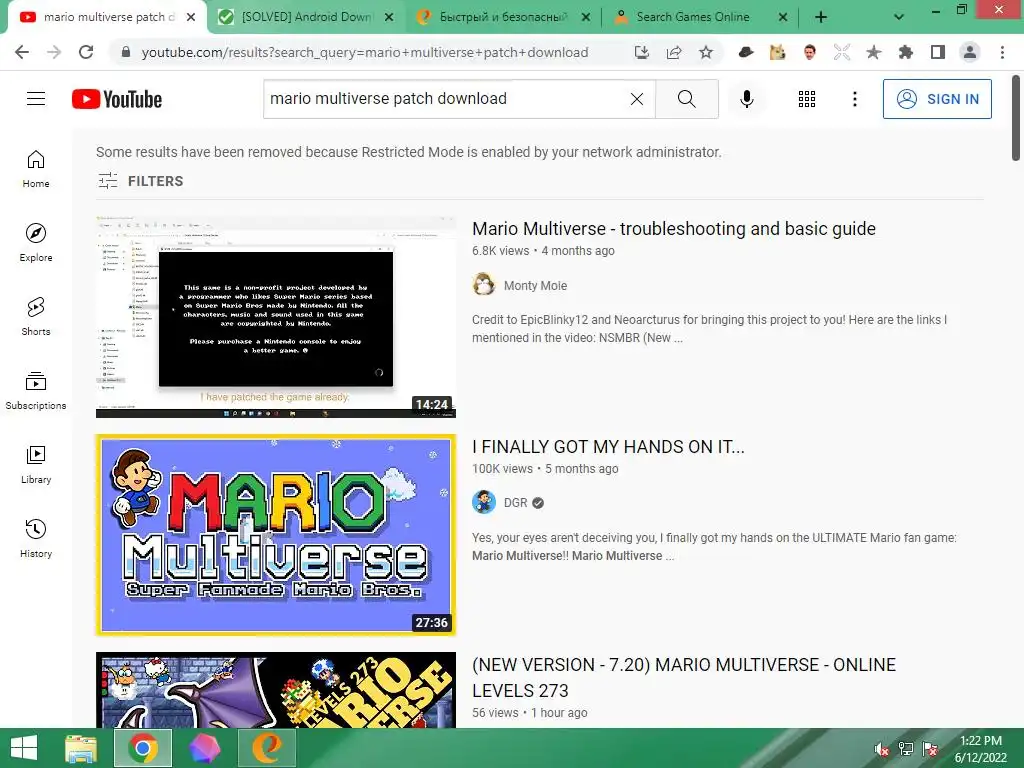Switch to the Быстрый и безопасный tab
The height and width of the screenshot is (768, 1024).
503,17
